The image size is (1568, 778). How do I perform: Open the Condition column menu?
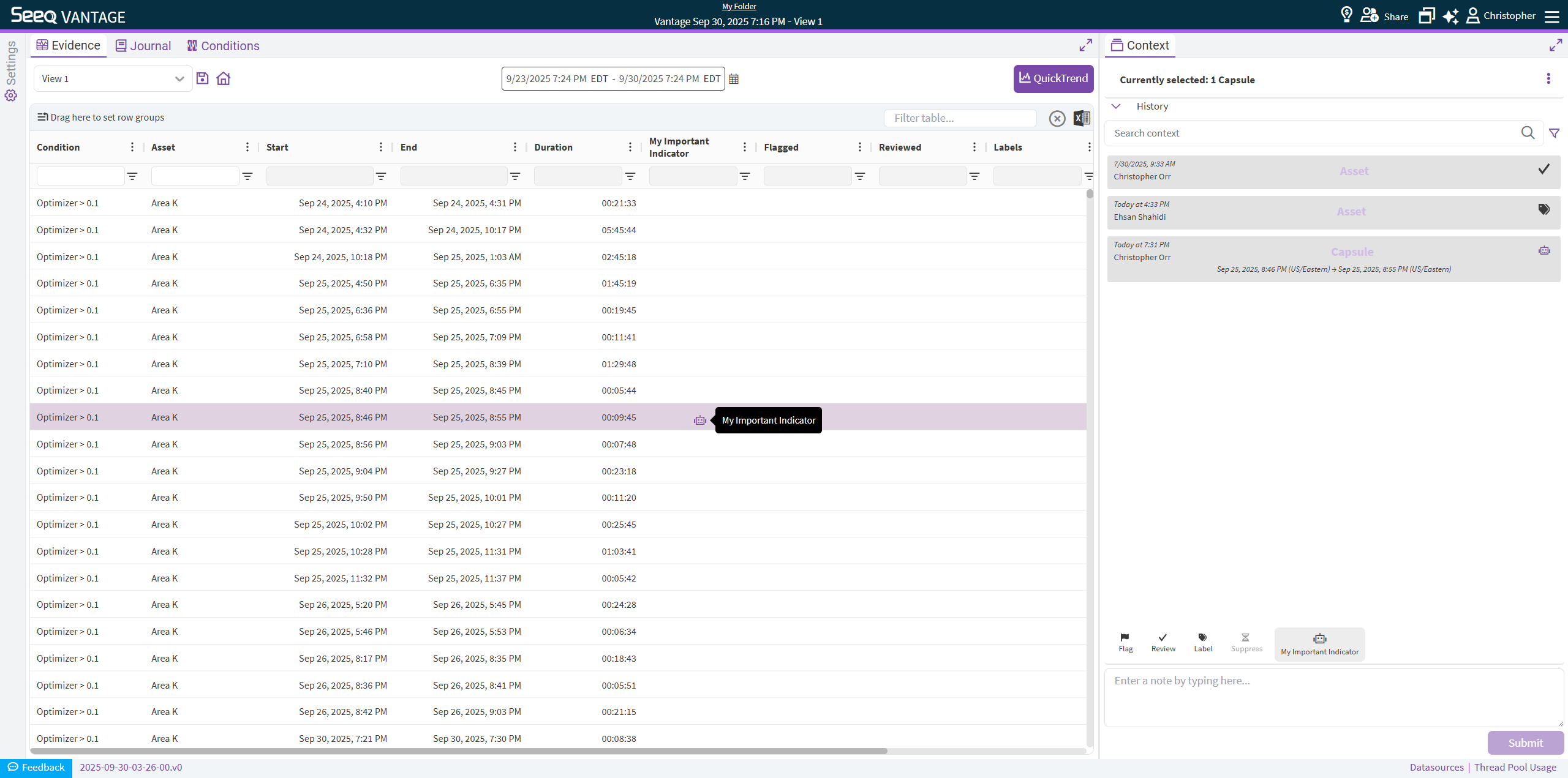tap(132, 147)
